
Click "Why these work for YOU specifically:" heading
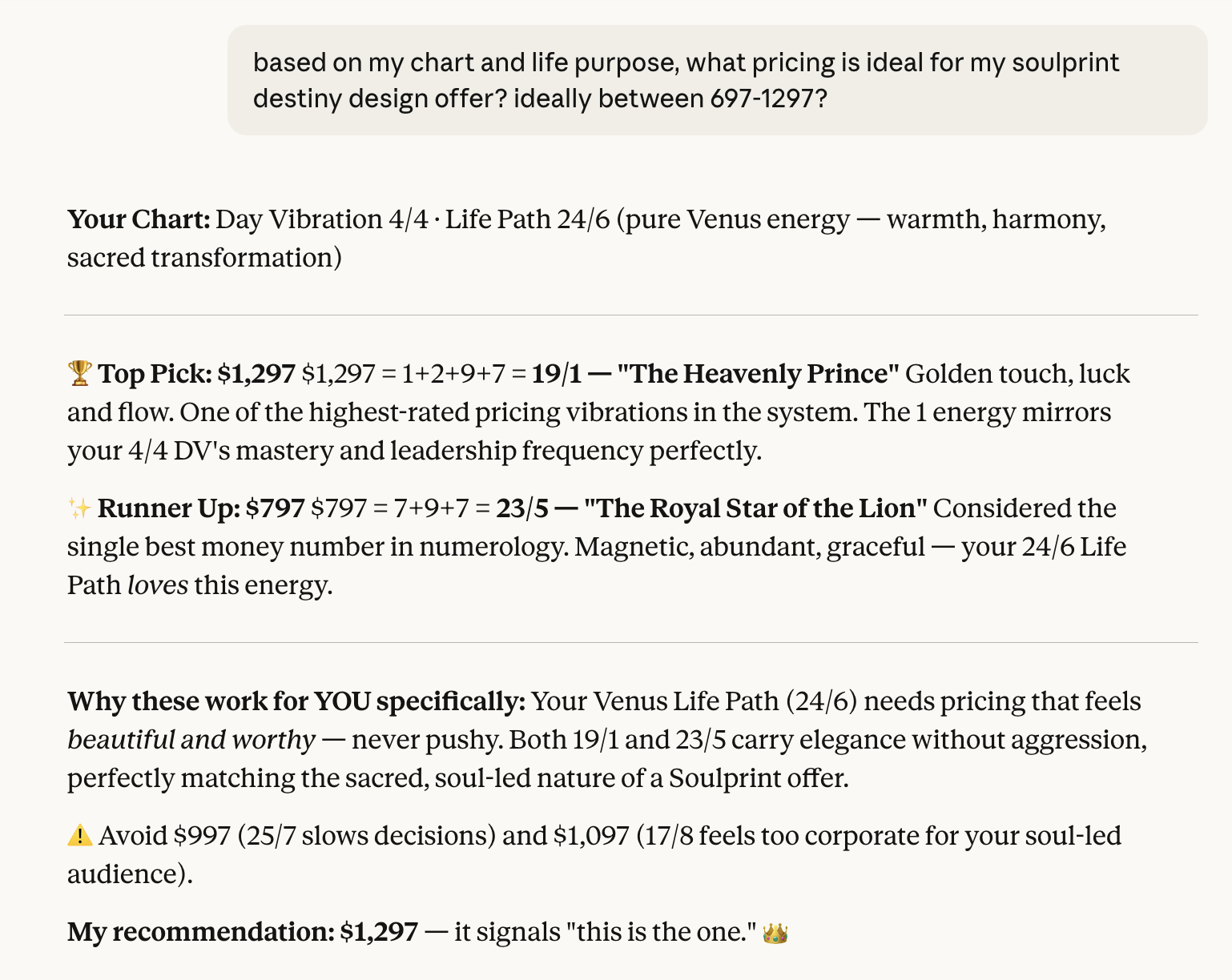click(x=296, y=701)
